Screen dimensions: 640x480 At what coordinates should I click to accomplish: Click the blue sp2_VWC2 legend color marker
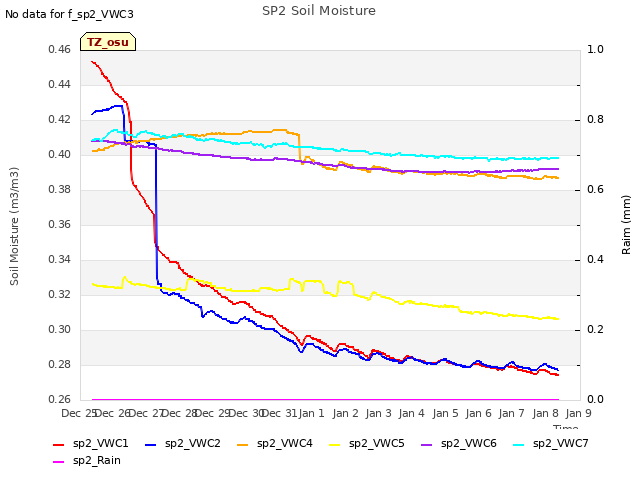click(x=151, y=444)
